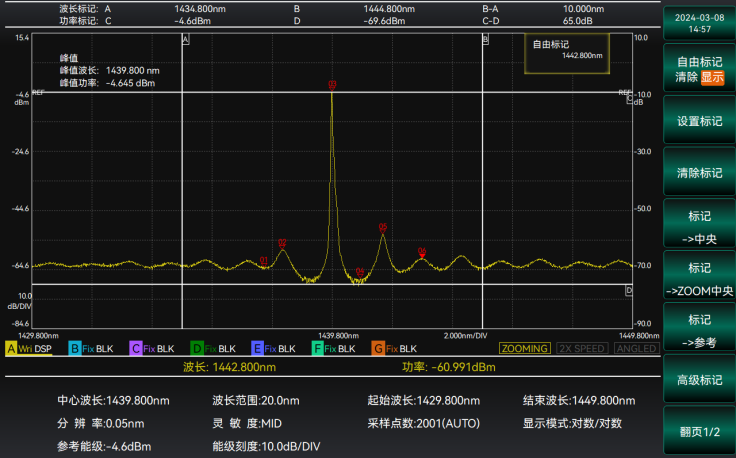Viewport: 736px width, 458px height.
Task: Toggle the ZOOMING indicator
Action: click(524, 349)
